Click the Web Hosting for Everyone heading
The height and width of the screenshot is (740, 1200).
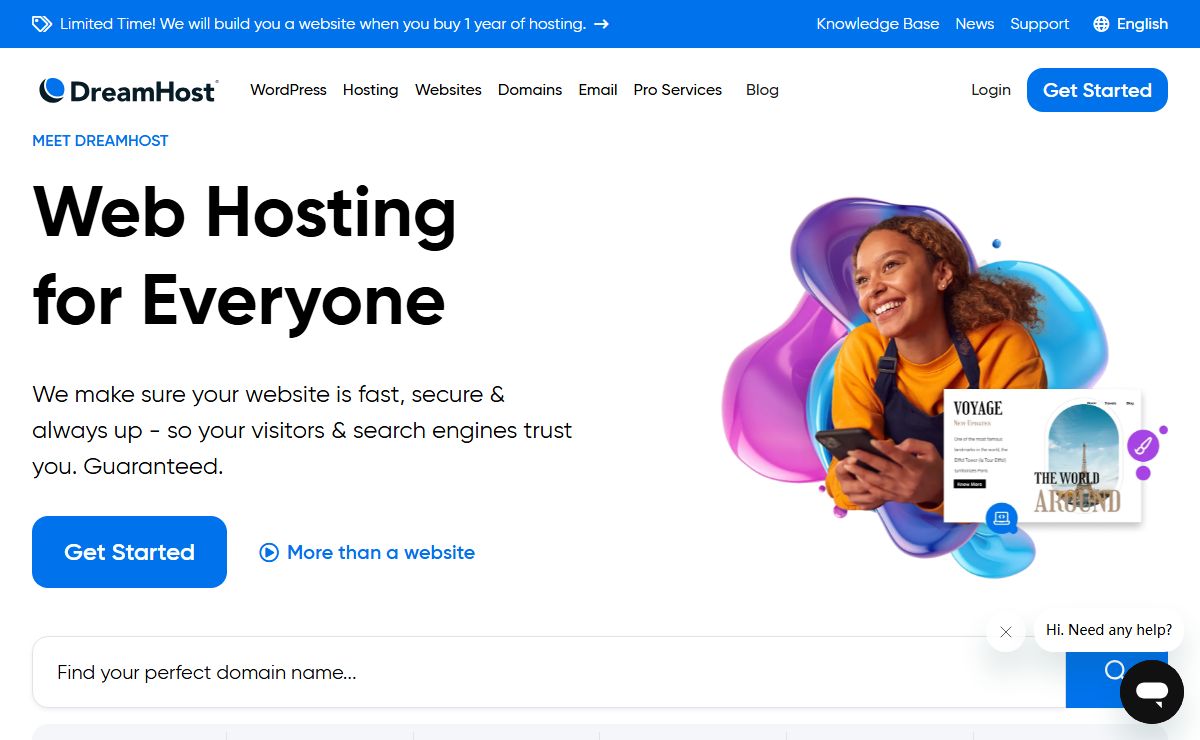click(244, 256)
